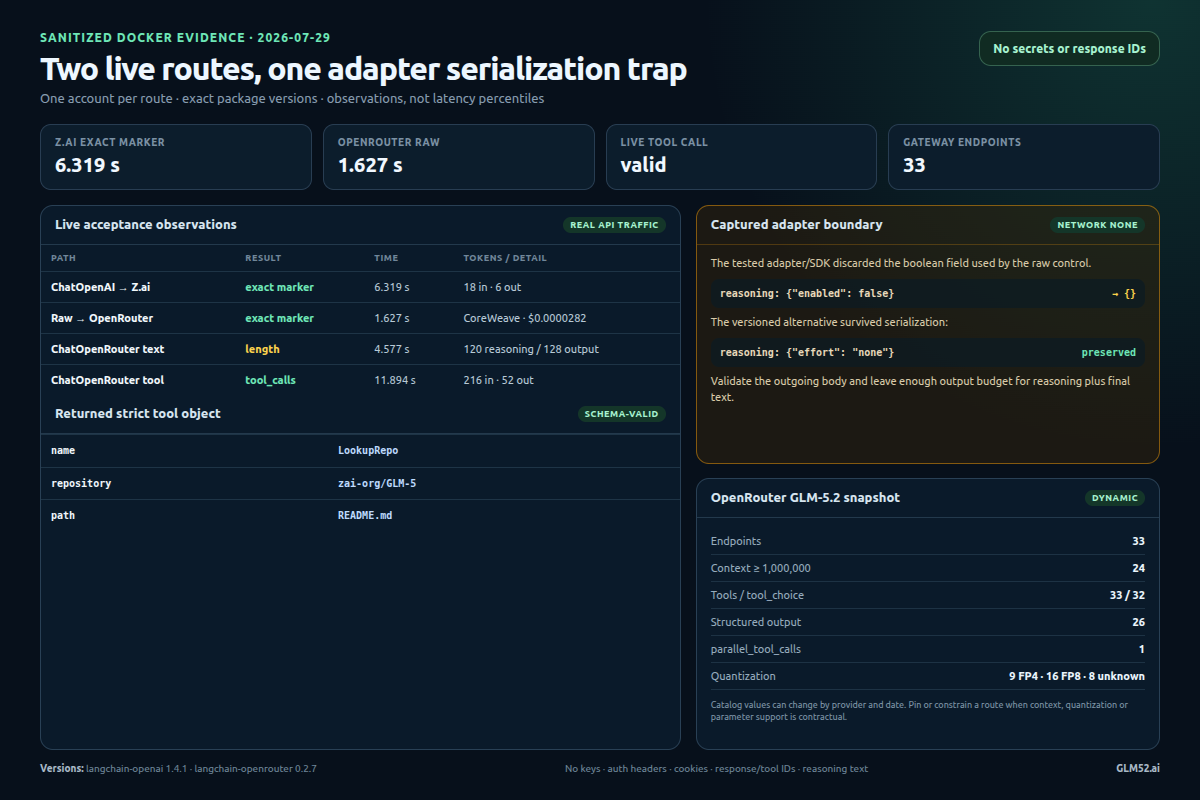Click the '11.894 s' time cell
The image size is (1200, 800).
point(395,380)
